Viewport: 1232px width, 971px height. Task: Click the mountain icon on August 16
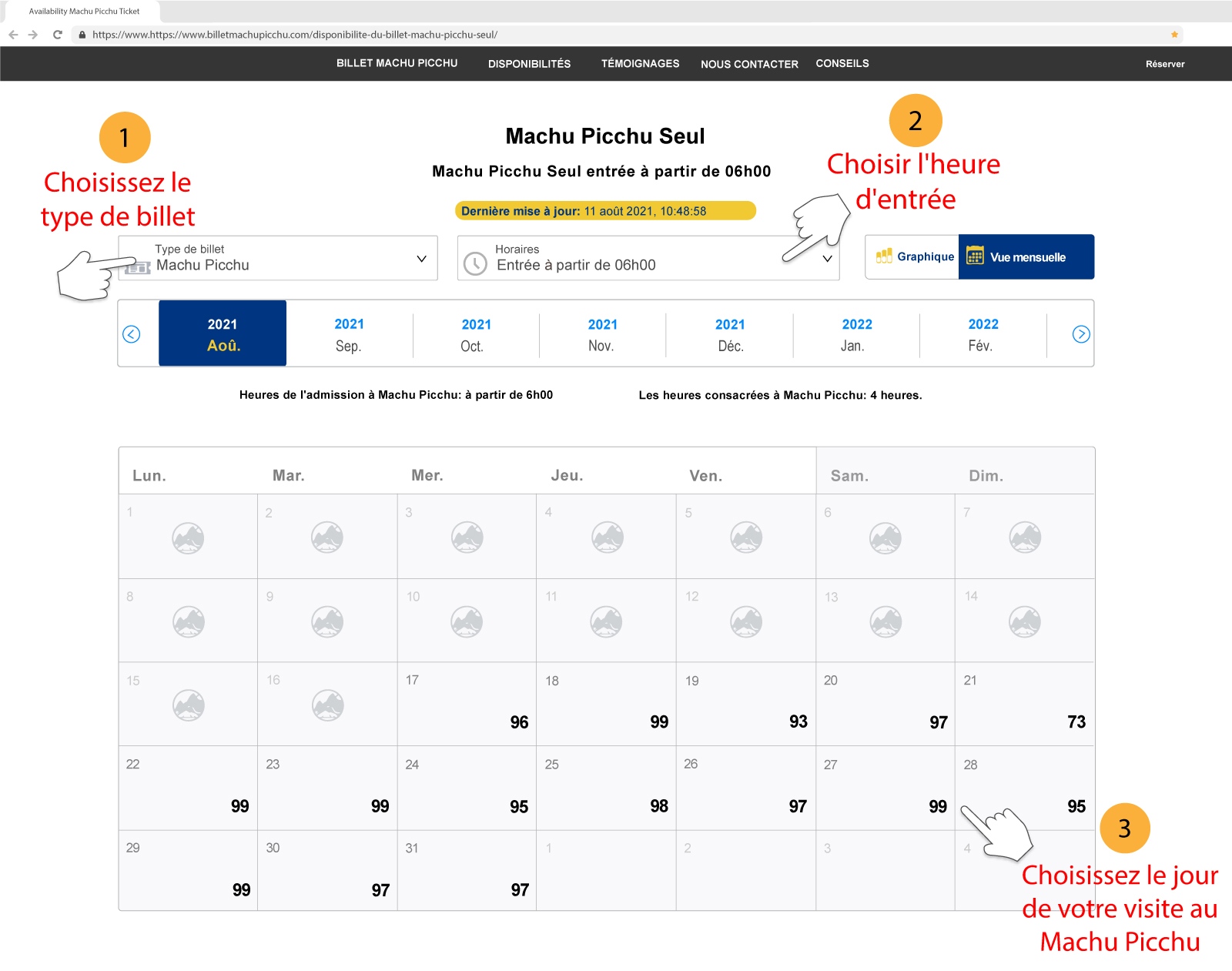pyautogui.click(x=327, y=705)
